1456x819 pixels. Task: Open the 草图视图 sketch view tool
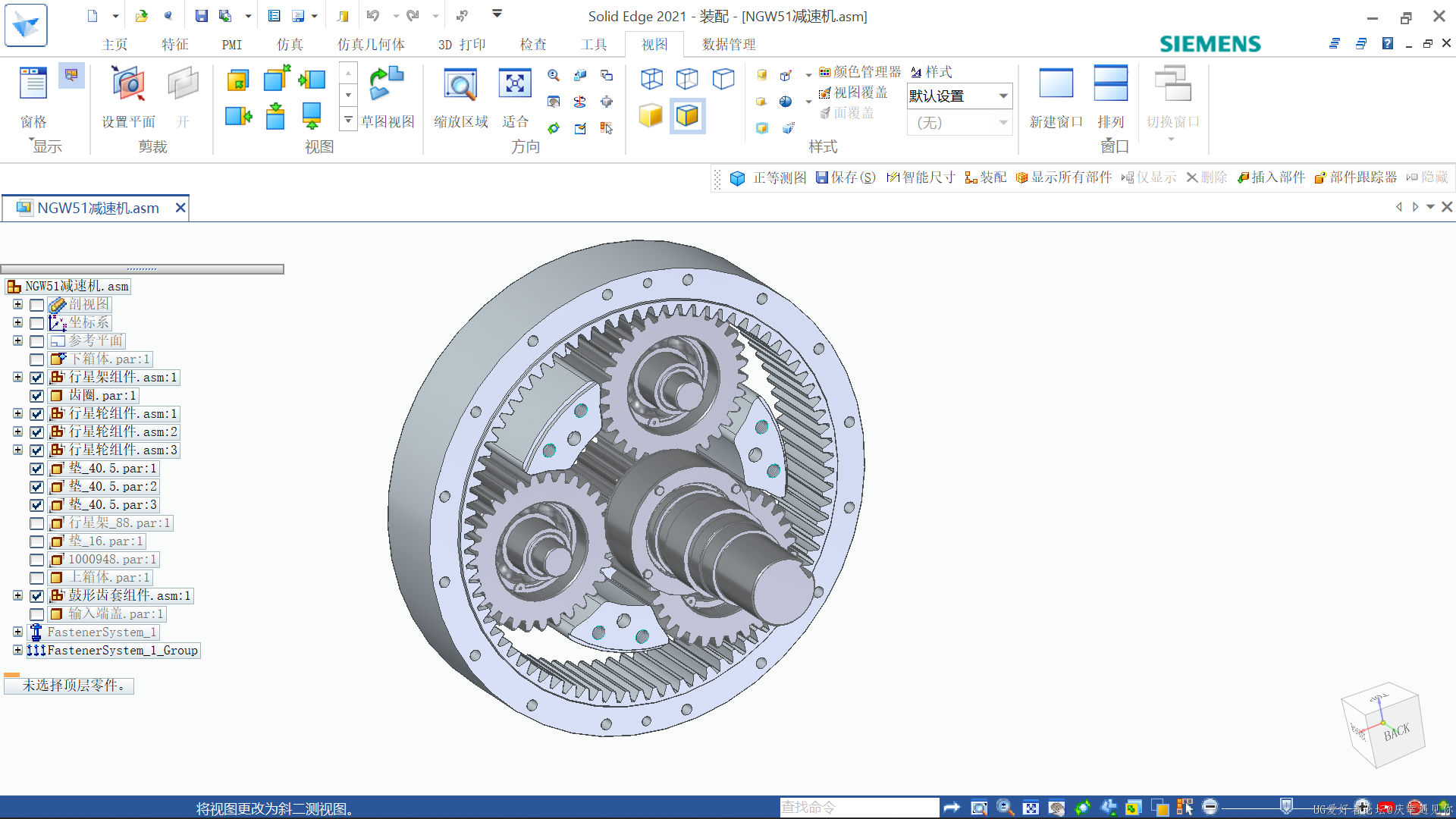388,97
